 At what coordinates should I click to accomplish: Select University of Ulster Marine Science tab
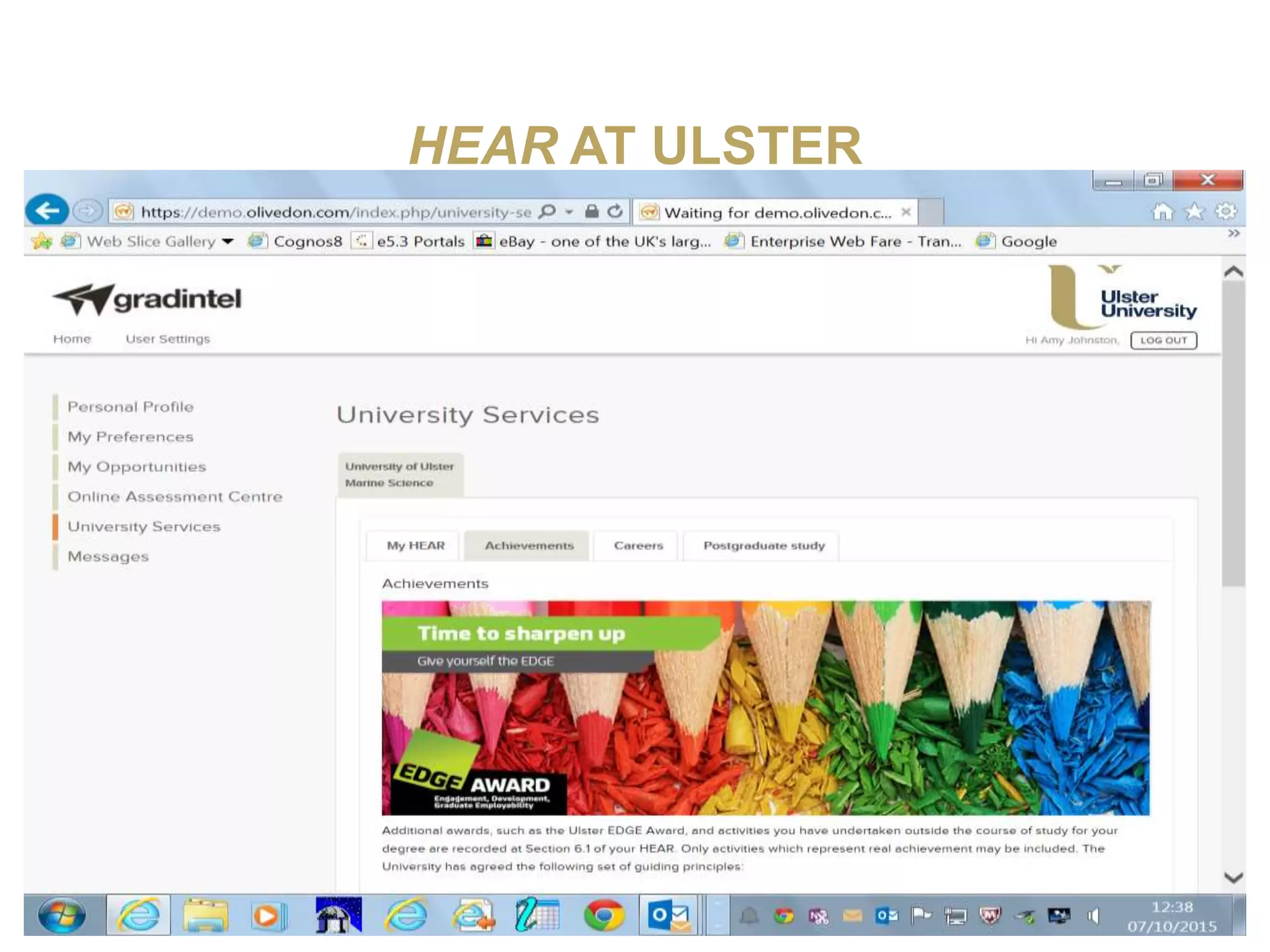coord(401,475)
